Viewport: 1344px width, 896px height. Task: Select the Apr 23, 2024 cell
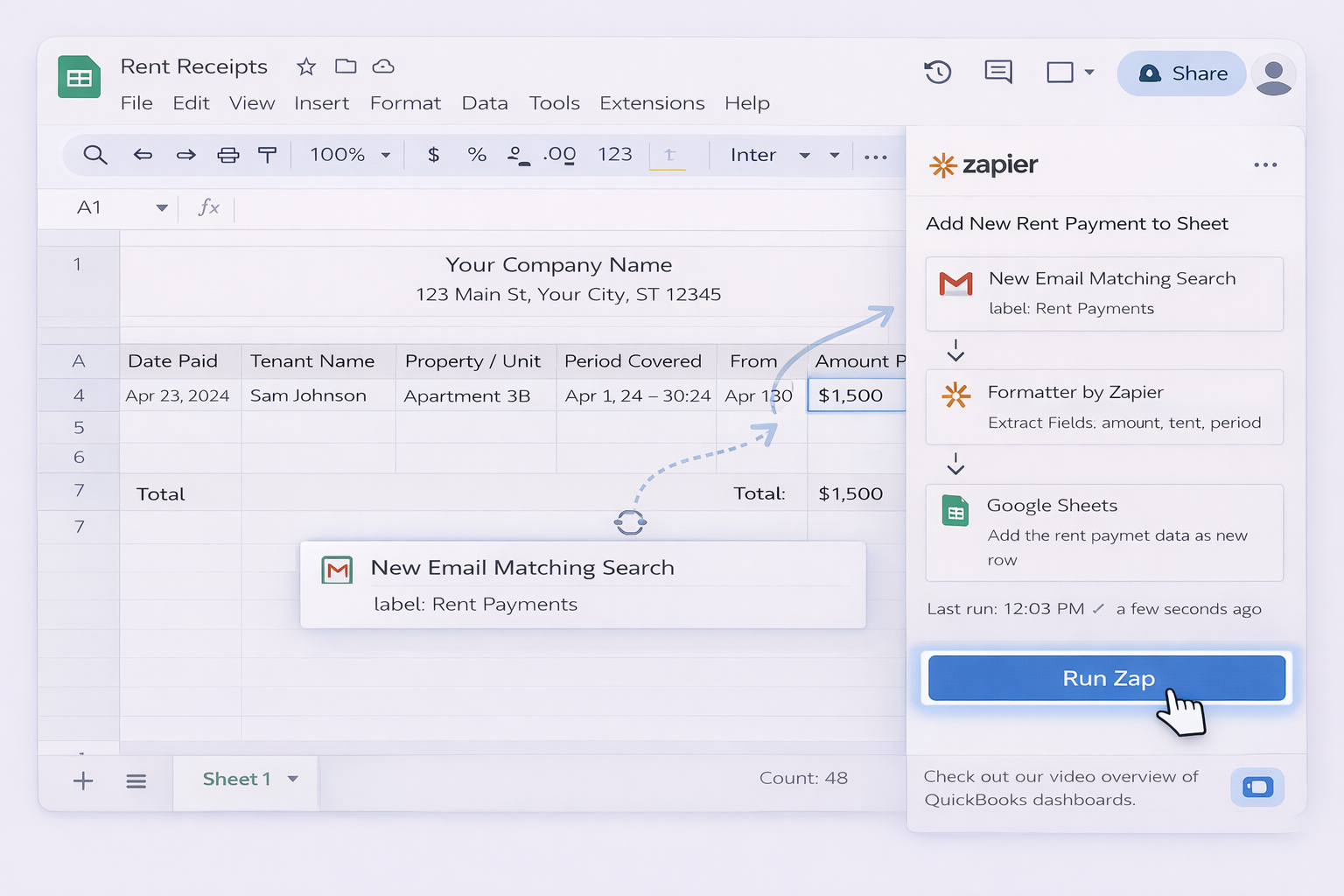tap(180, 395)
